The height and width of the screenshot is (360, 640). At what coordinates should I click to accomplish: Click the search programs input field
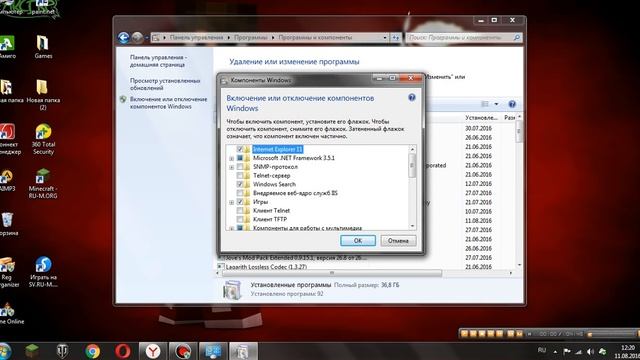[x=459, y=38]
